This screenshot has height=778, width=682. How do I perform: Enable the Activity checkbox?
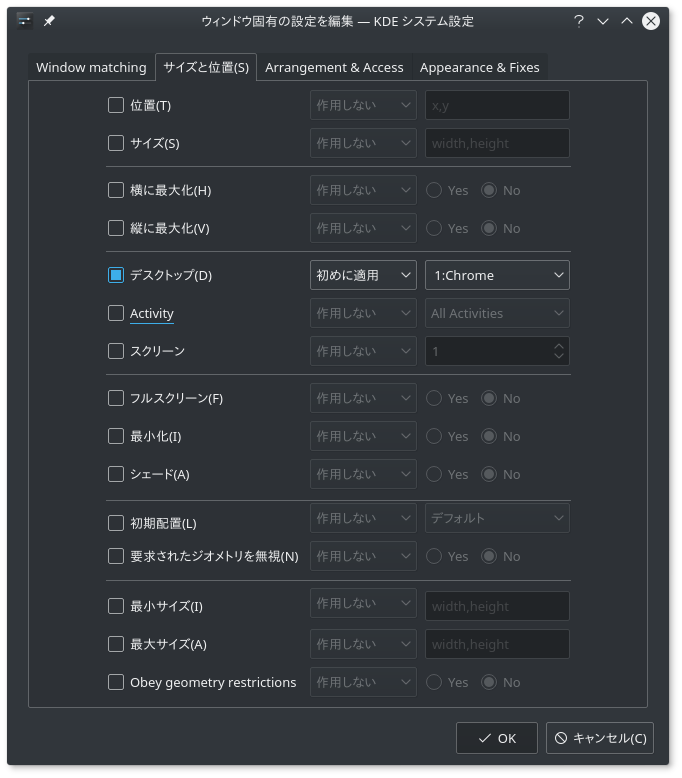(x=116, y=314)
